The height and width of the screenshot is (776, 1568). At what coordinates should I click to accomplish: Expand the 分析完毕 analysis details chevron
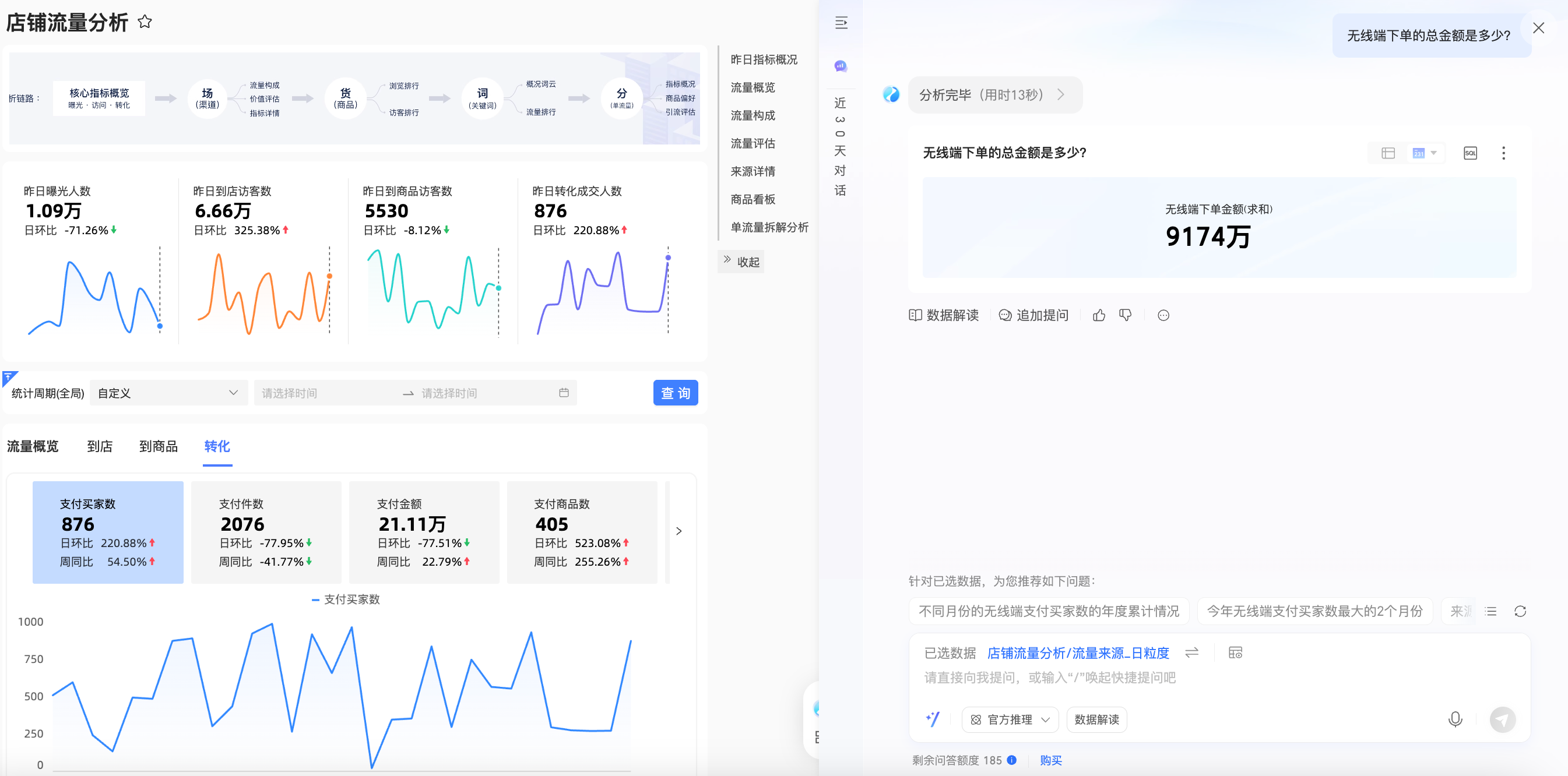point(1061,95)
